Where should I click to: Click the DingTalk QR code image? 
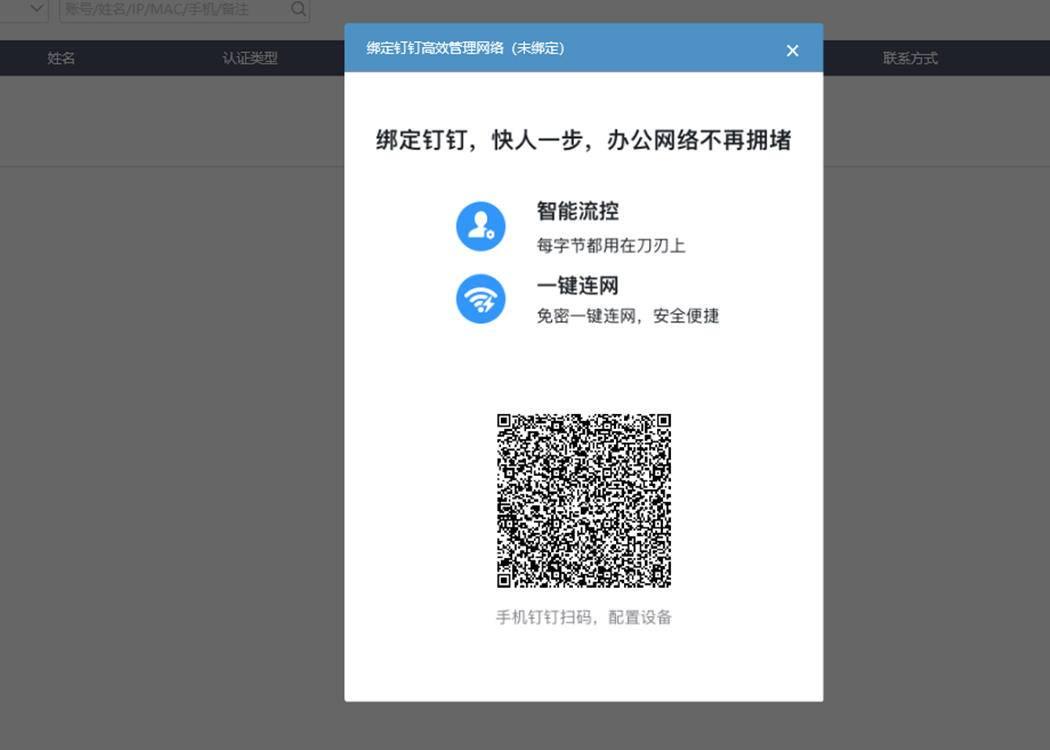pyautogui.click(x=583, y=500)
